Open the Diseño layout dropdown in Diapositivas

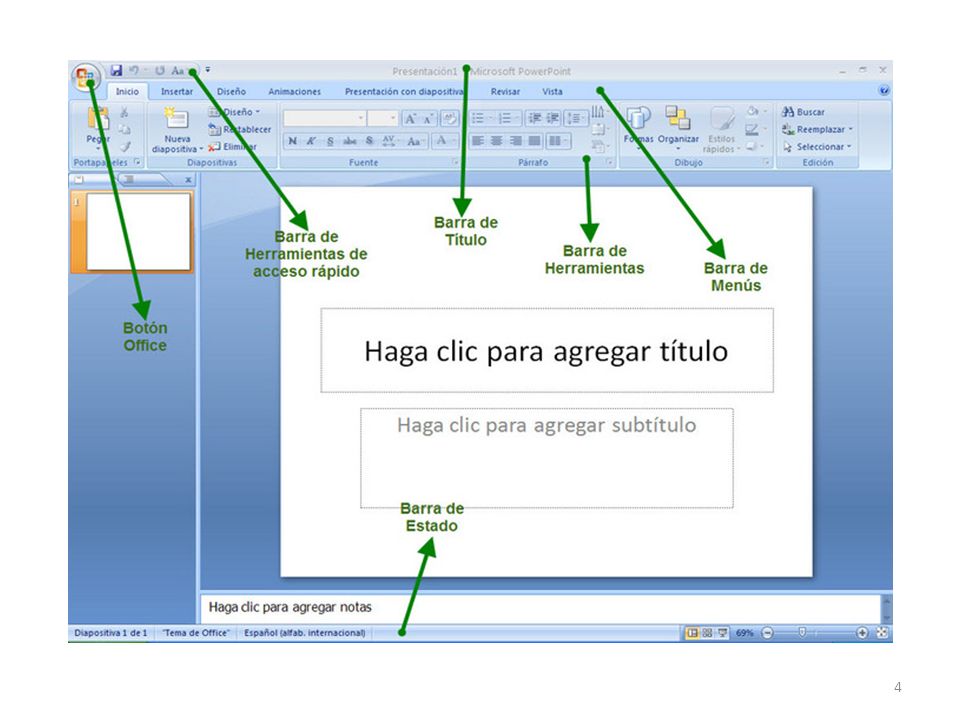pyautogui.click(x=235, y=112)
